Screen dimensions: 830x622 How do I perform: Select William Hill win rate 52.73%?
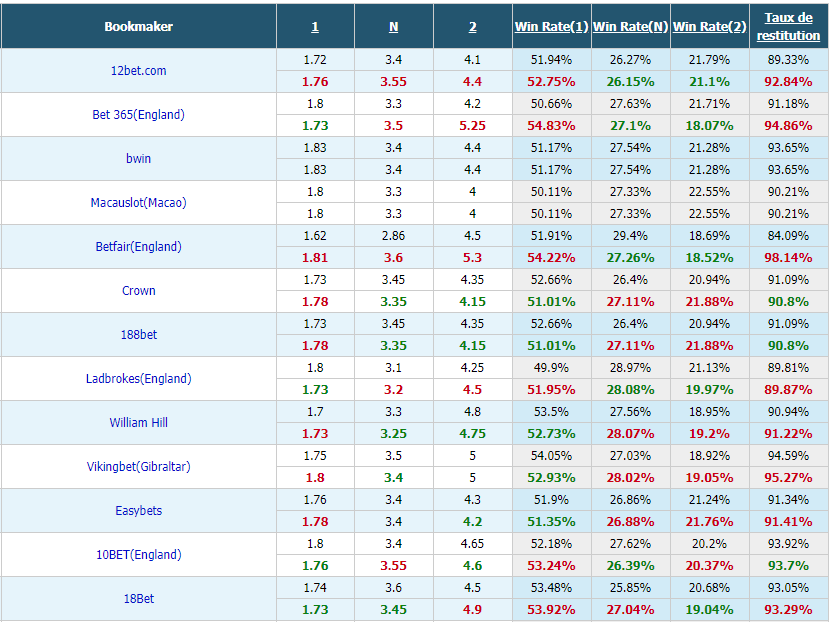pyautogui.click(x=552, y=433)
